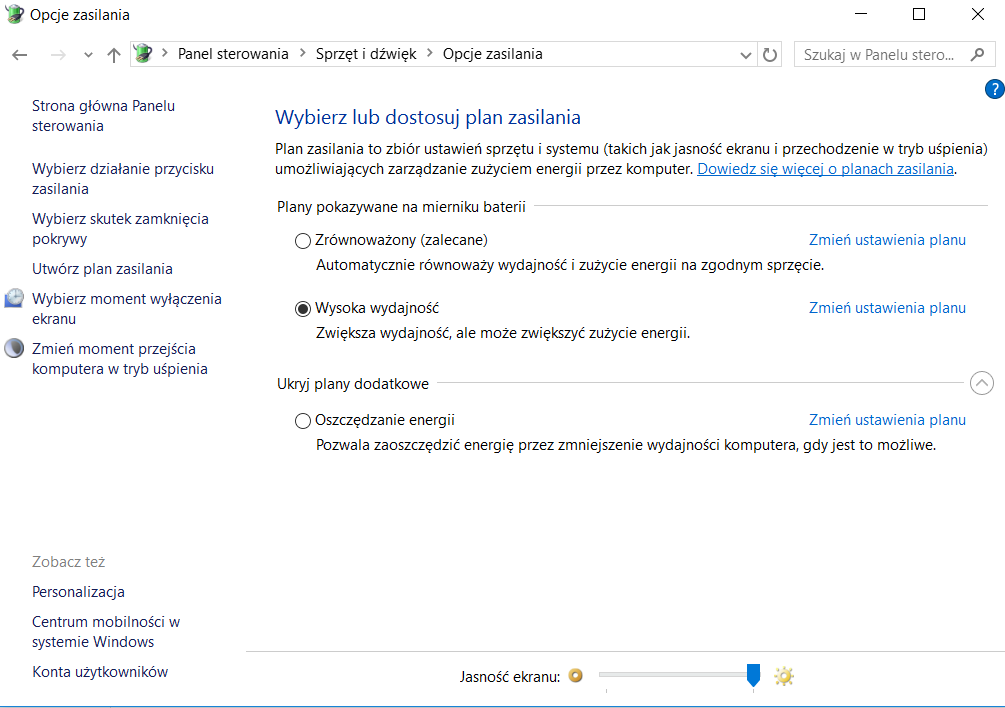Click the sun brightness icon
This screenshot has height=708, width=1005.
point(784,676)
